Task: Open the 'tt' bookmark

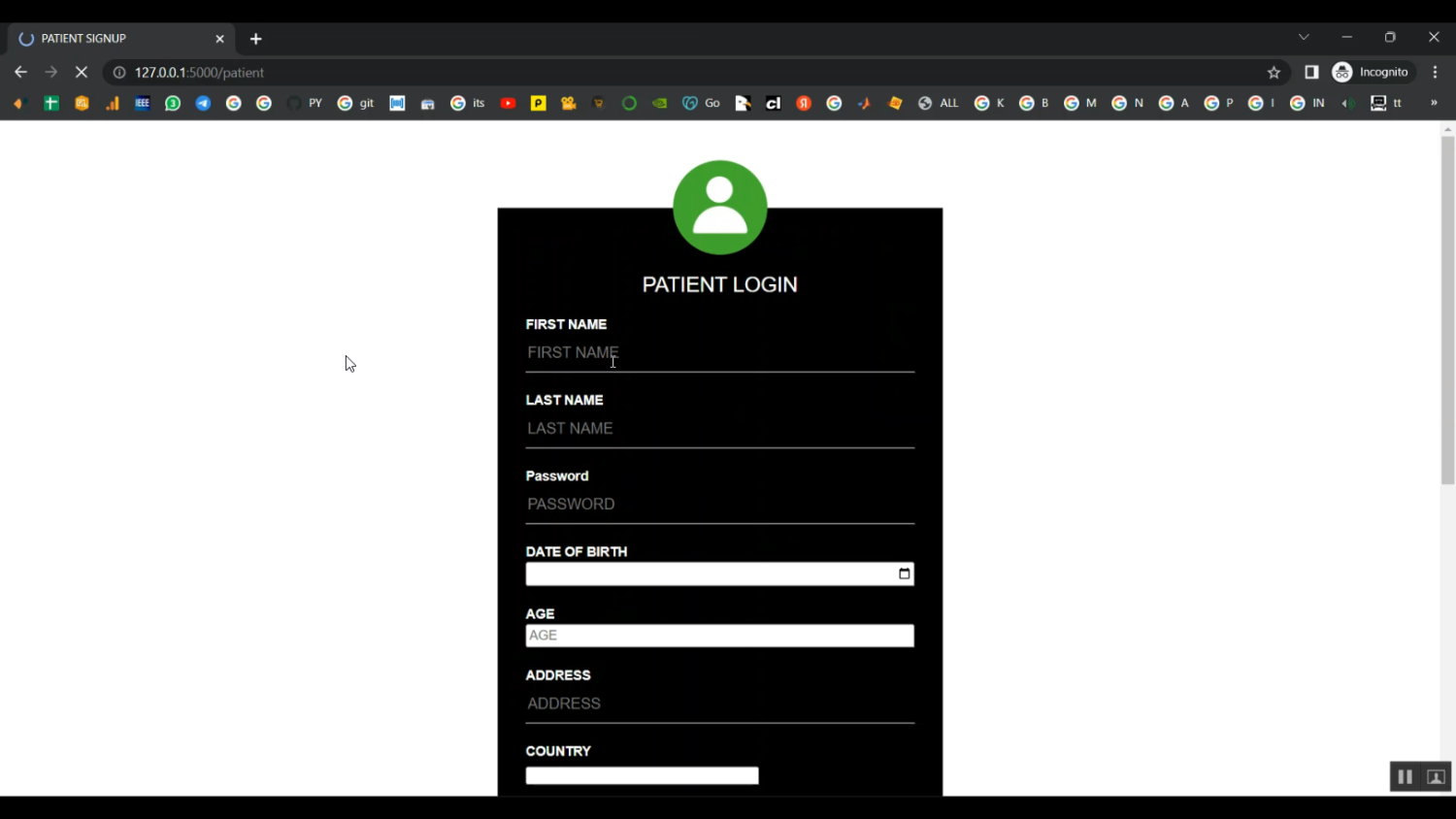Action: coord(1386,103)
